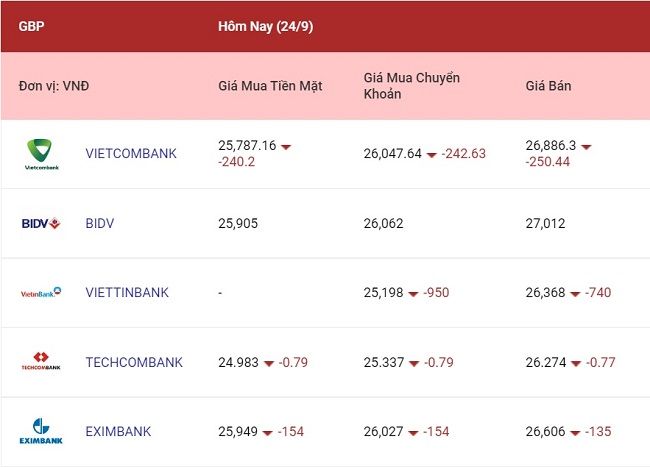The image size is (650, 467).
Task: Click the red down arrow beside Viettinbank 25,198
Action: (x=413, y=294)
